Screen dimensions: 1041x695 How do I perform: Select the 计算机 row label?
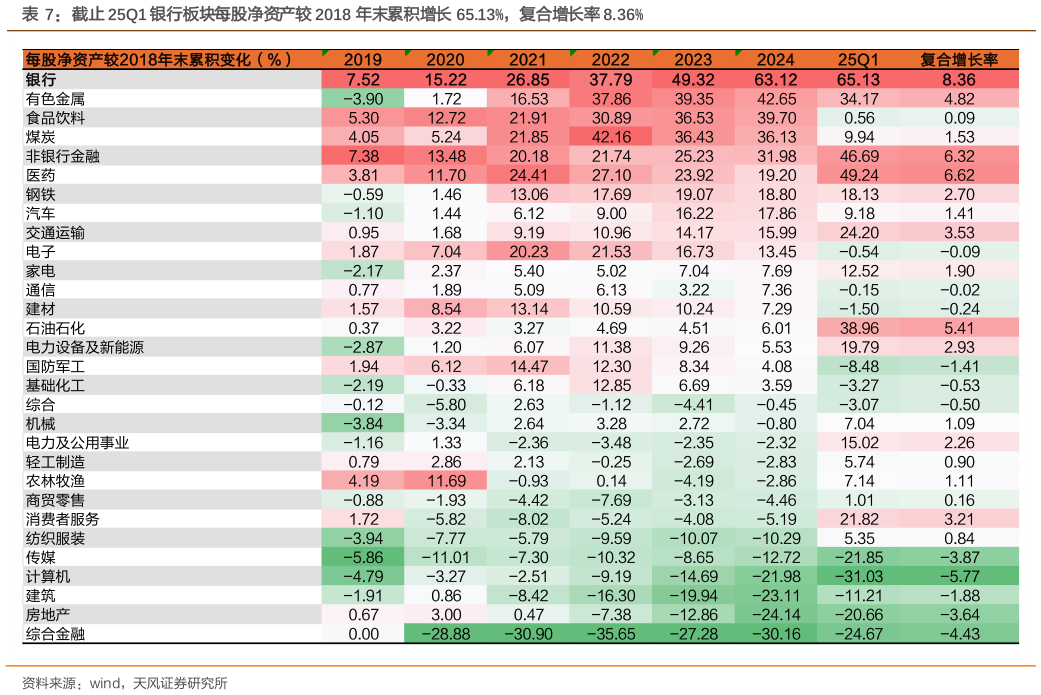47,577
